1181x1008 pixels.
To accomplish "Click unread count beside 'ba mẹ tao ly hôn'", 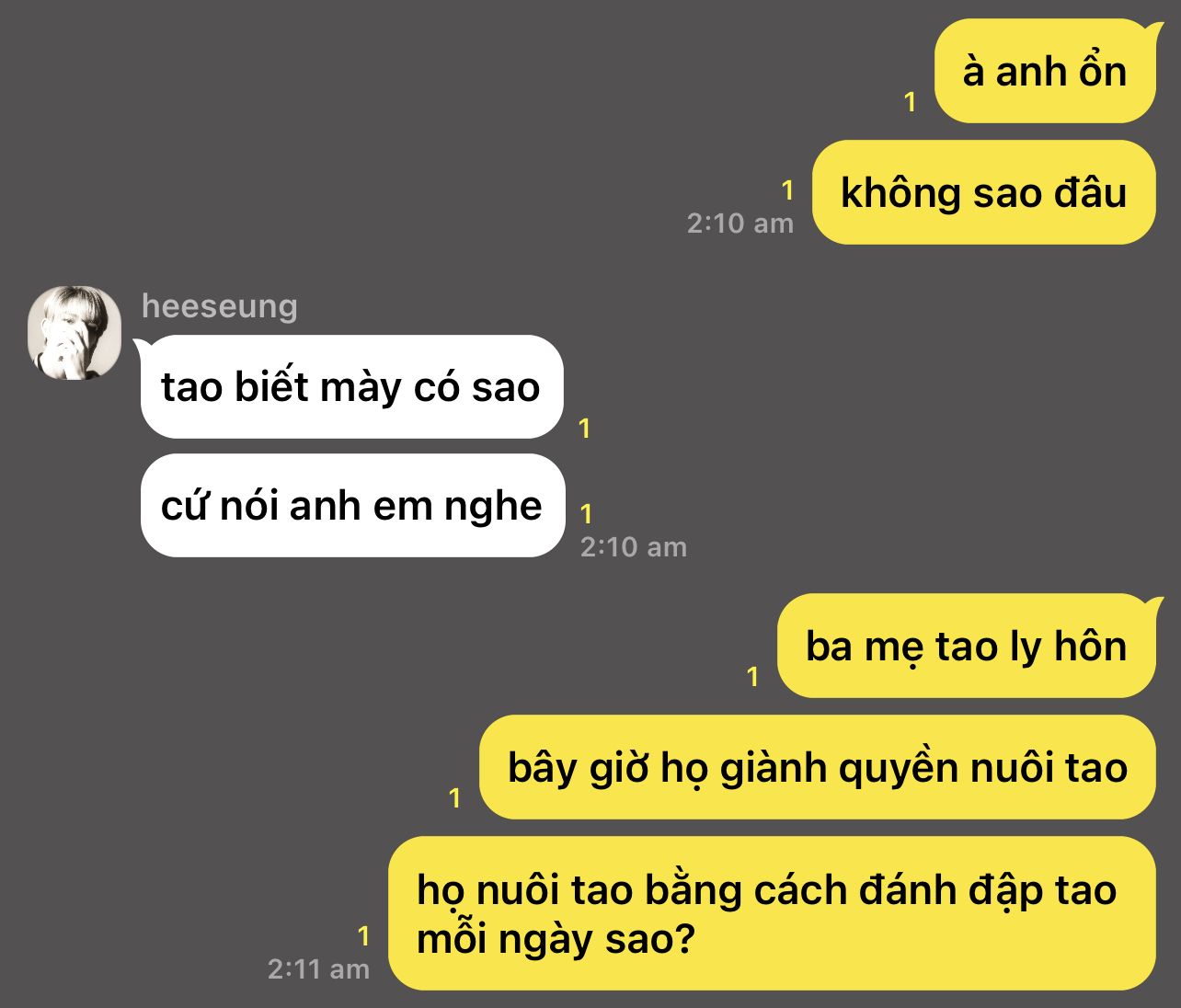I will tap(753, 677).
